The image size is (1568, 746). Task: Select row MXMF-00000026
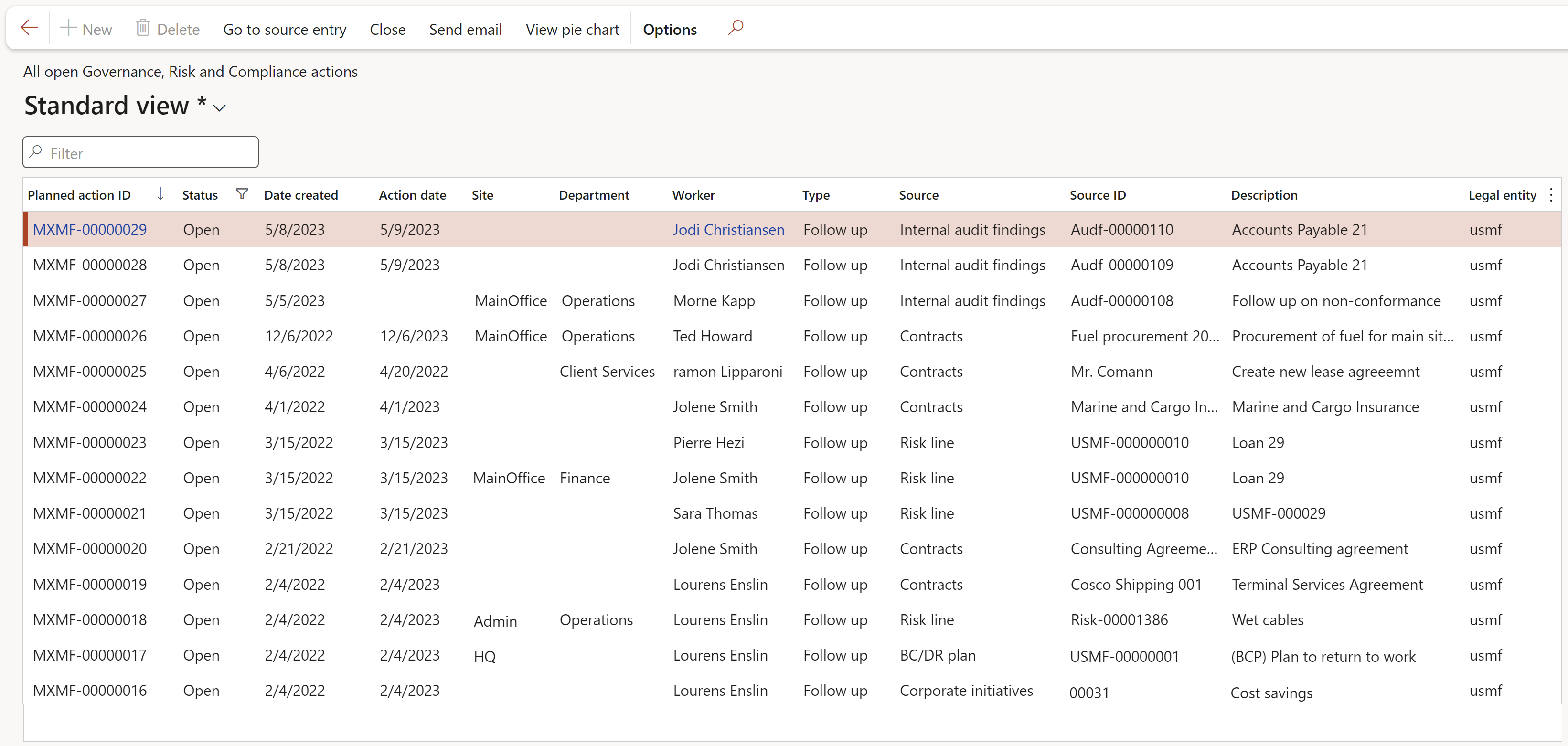[x=792, y=336]
